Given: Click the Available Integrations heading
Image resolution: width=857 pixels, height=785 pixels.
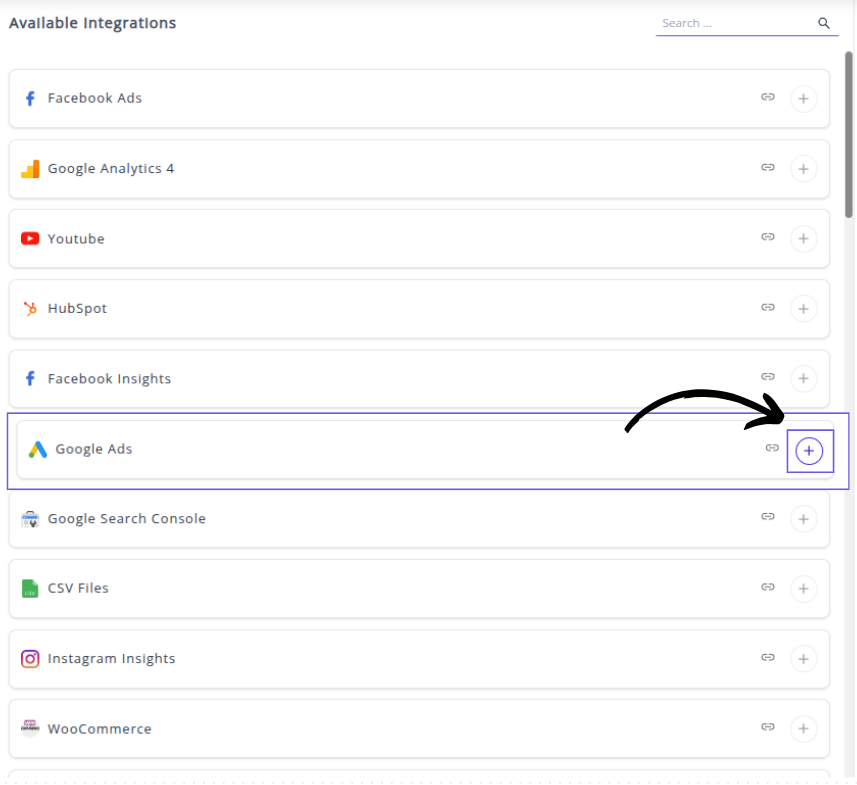Looking at the screenshot, I should [92, 22].
